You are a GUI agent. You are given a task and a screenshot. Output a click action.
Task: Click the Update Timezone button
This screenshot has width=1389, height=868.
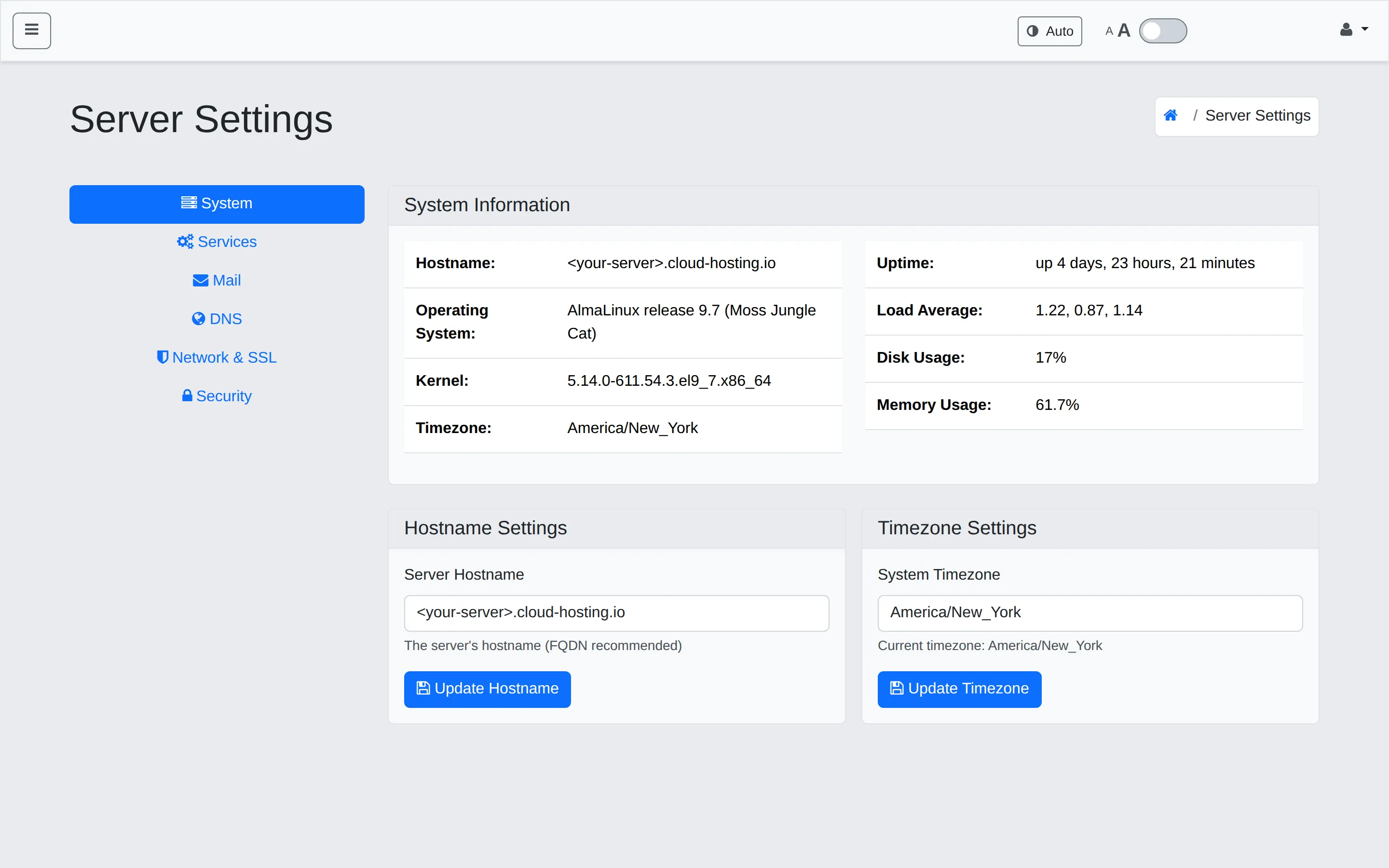pyautogui.click(x=959, y=689)
